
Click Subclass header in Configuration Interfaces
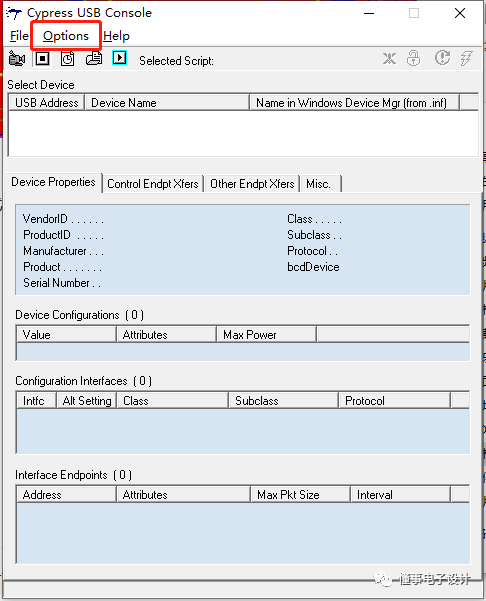pyautogui.click(x=283, y=401)
